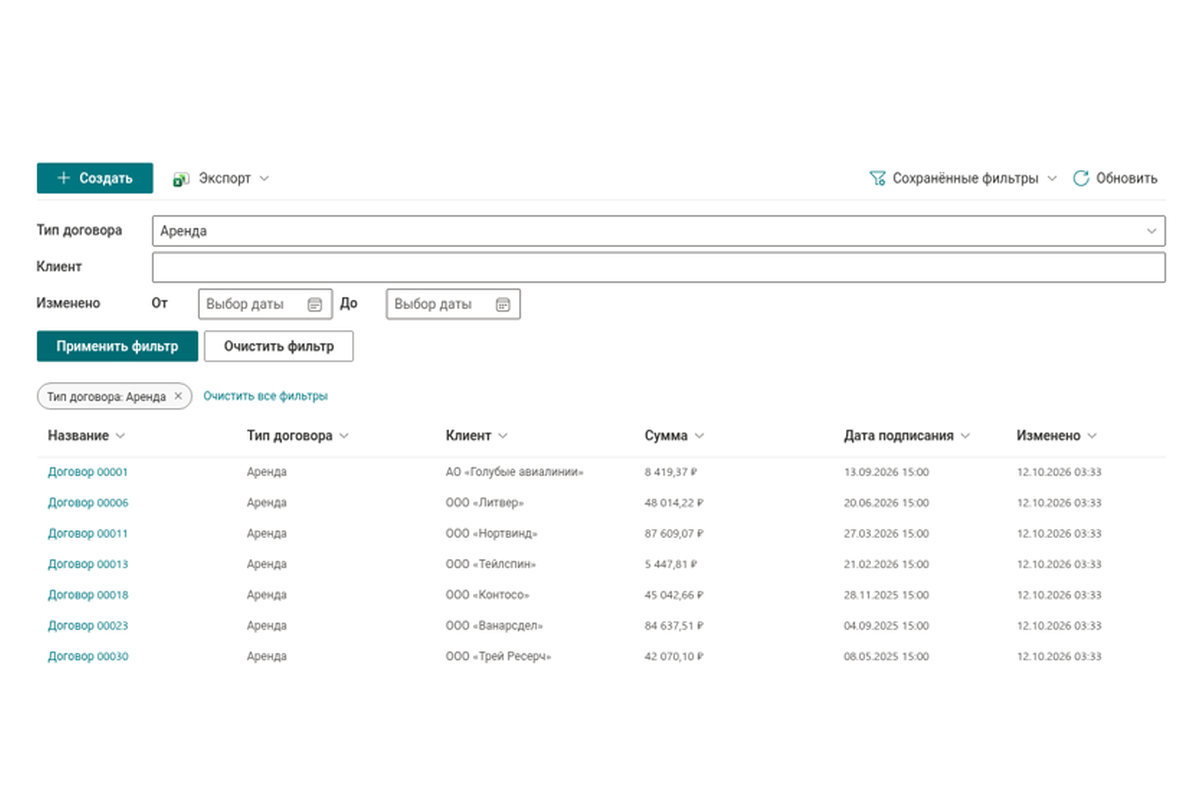The height and width of the screenshot is (800, 1200).
Task: Open the Название column header menu
Action: pyautogui.click(x=120, y=436)
